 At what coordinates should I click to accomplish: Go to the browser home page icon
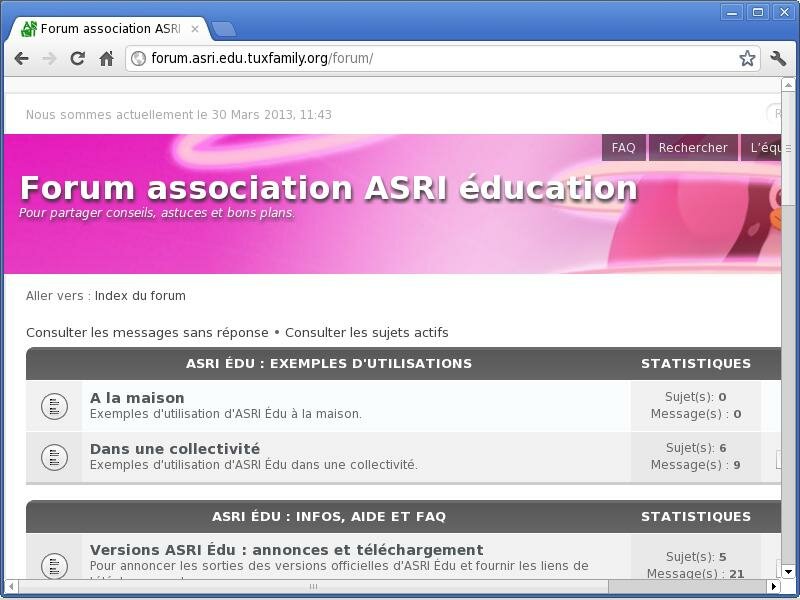click(106, 59)
